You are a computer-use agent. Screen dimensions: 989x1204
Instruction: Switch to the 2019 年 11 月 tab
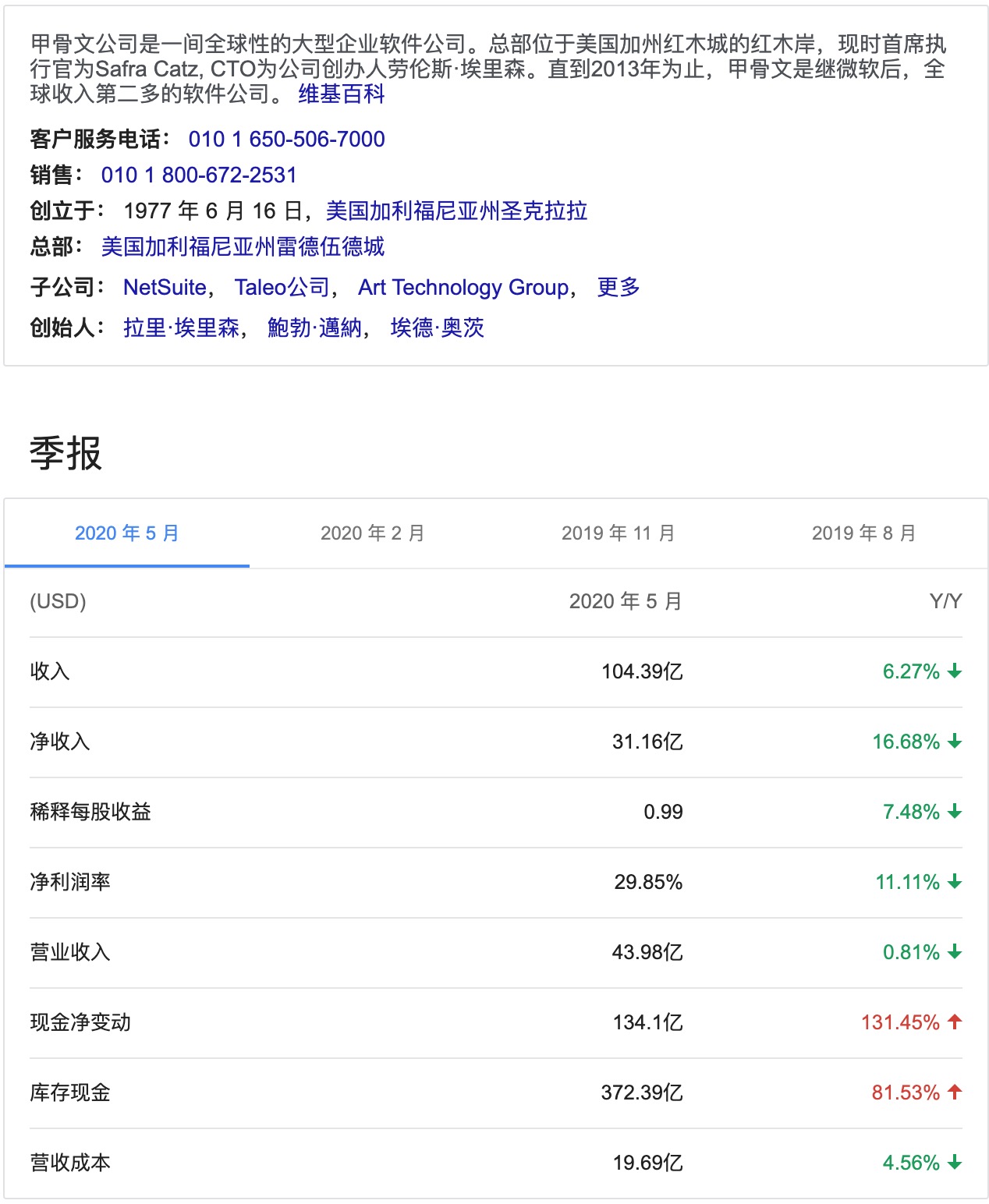coord(619,533)
